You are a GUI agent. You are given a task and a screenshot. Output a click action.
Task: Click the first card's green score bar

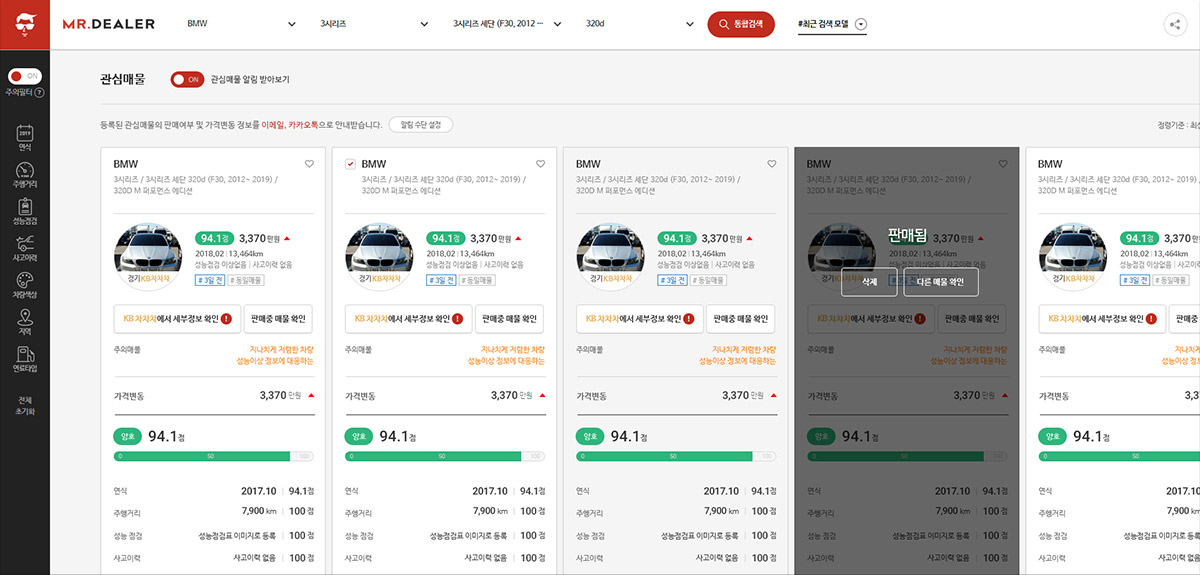point(214,456)
